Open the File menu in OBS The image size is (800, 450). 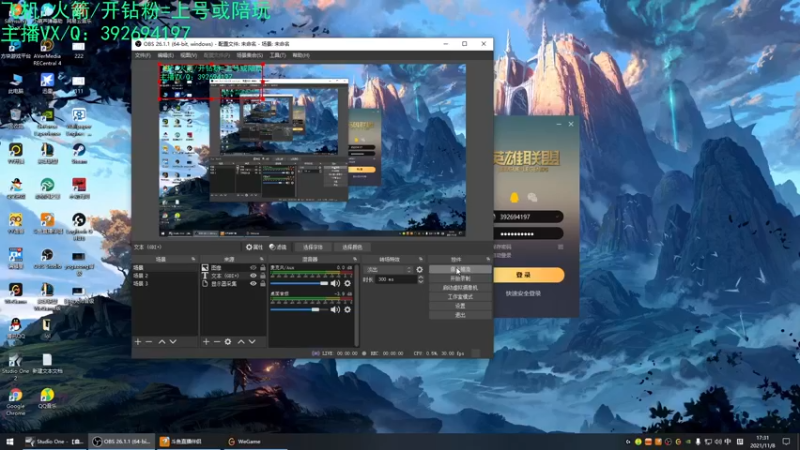[x=142, y=55]
